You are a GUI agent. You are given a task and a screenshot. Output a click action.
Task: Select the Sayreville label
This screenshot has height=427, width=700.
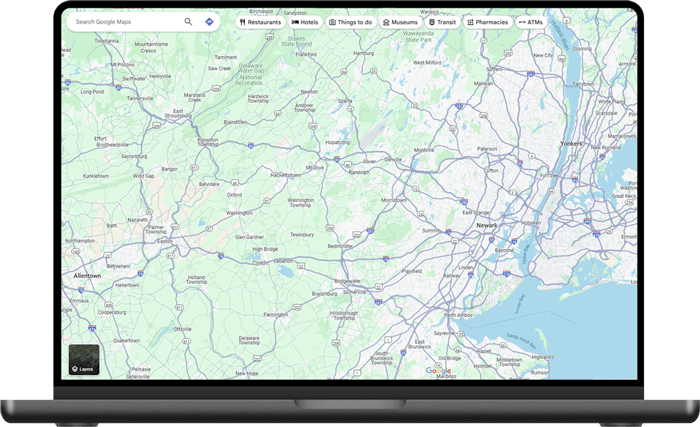tap(444, 333)
